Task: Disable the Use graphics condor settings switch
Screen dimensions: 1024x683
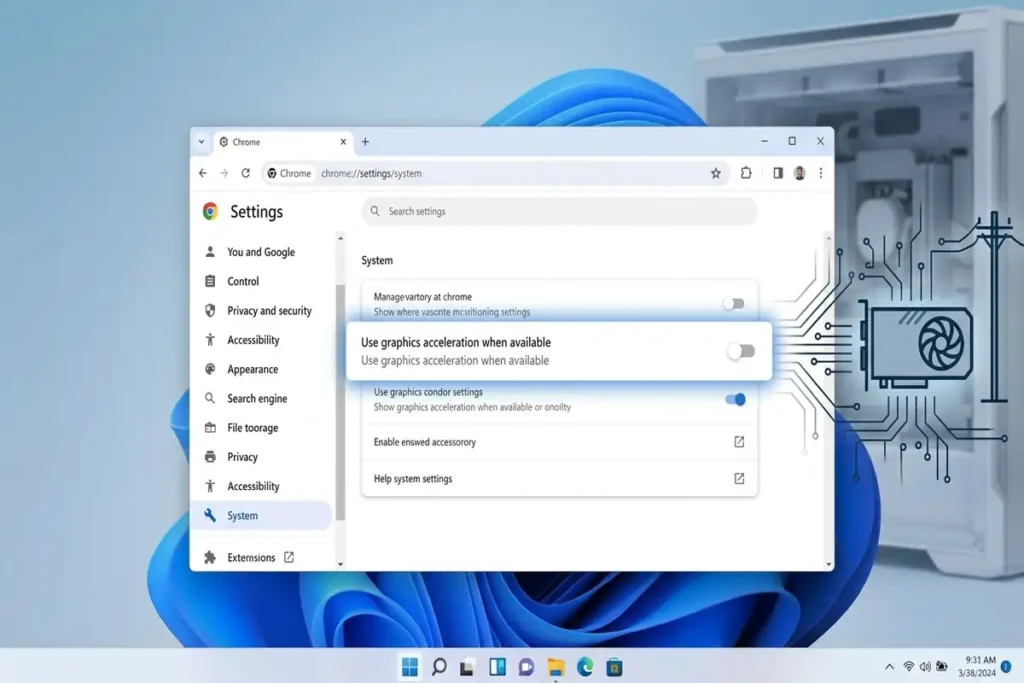Action: click(735, 399)
